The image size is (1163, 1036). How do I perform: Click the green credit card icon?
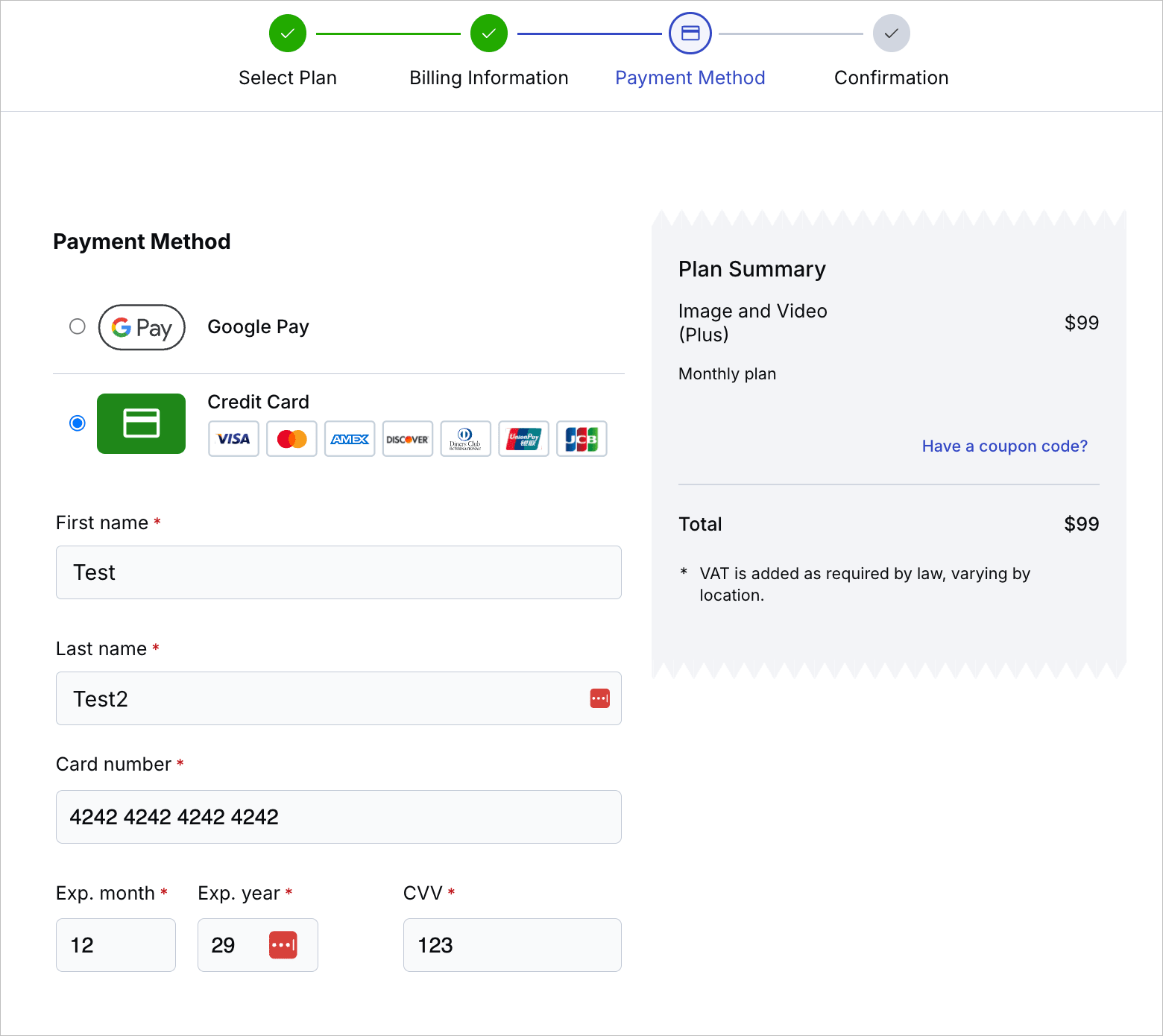coord(141,423)
